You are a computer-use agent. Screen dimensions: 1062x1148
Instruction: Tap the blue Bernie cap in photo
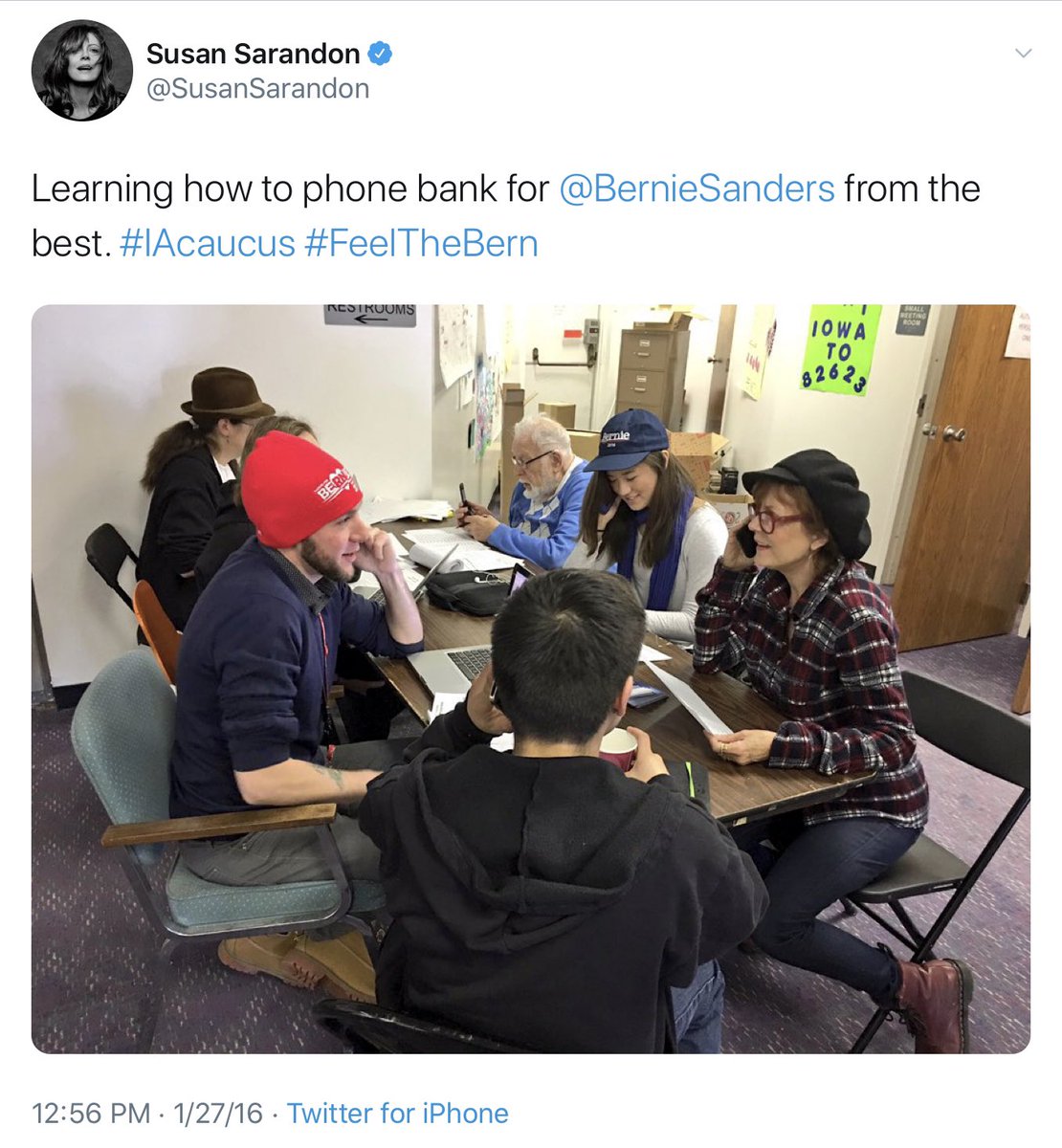pos(626,439)
